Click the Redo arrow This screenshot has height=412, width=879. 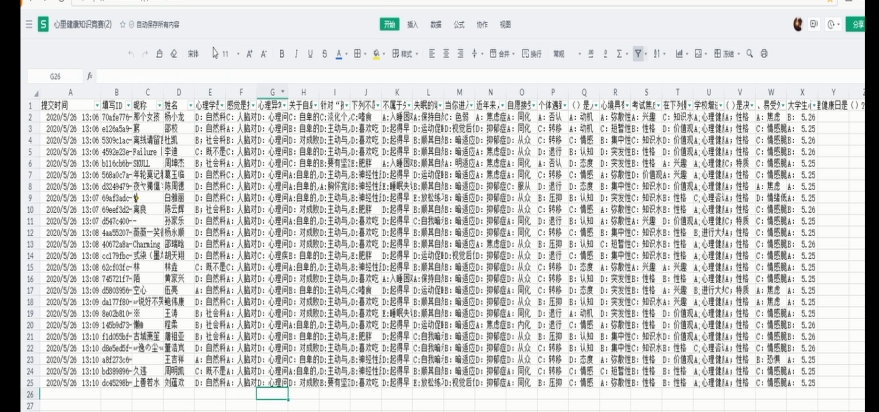point(145,54)
